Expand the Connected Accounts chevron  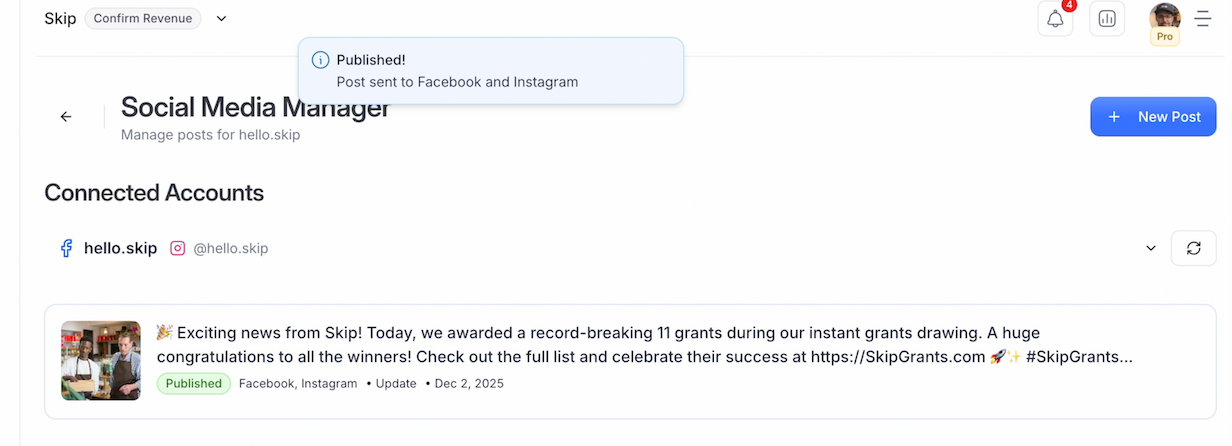pyautogui.click(x=1151, y=248)
